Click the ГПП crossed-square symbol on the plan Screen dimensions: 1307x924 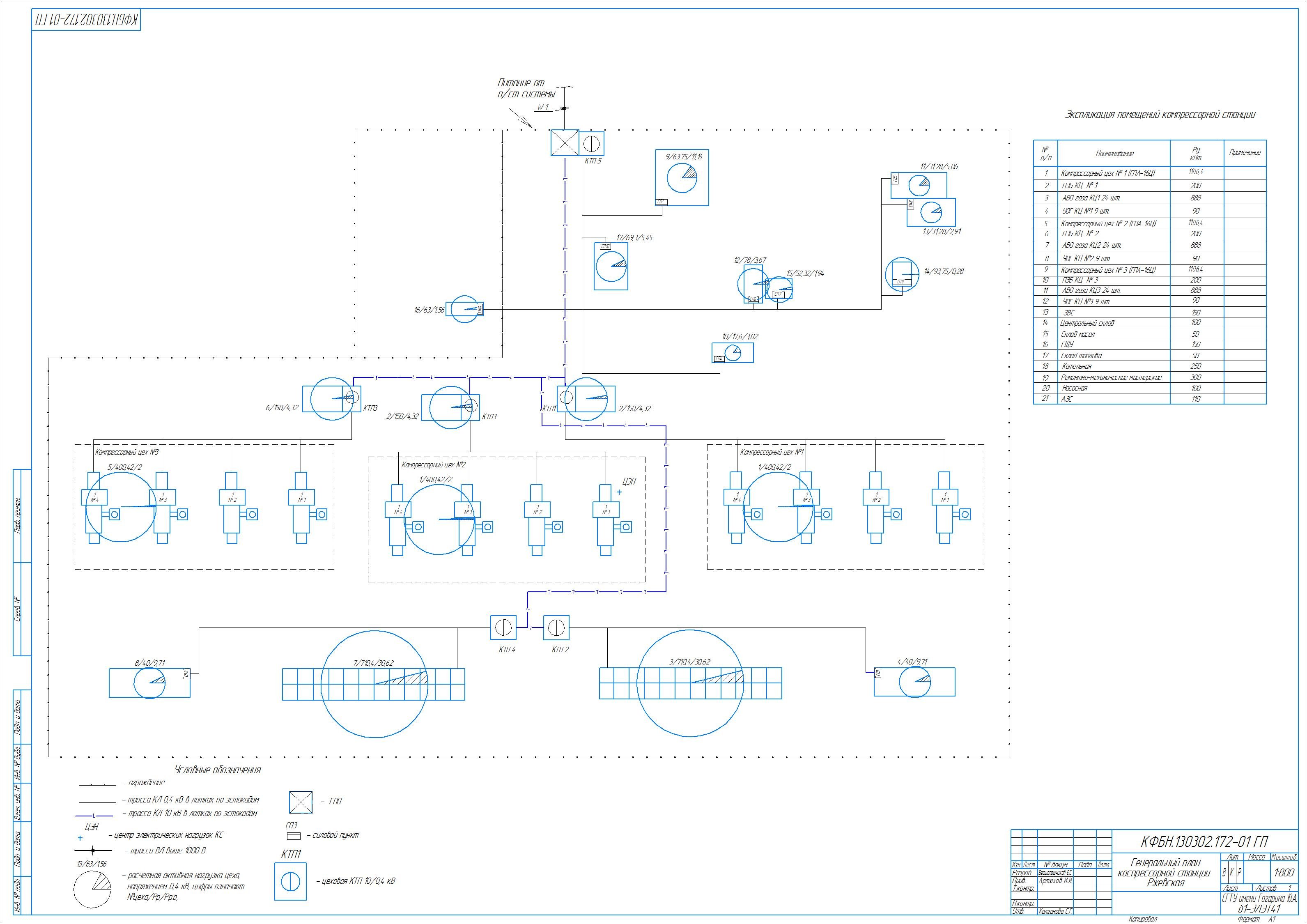coord(564,143)
